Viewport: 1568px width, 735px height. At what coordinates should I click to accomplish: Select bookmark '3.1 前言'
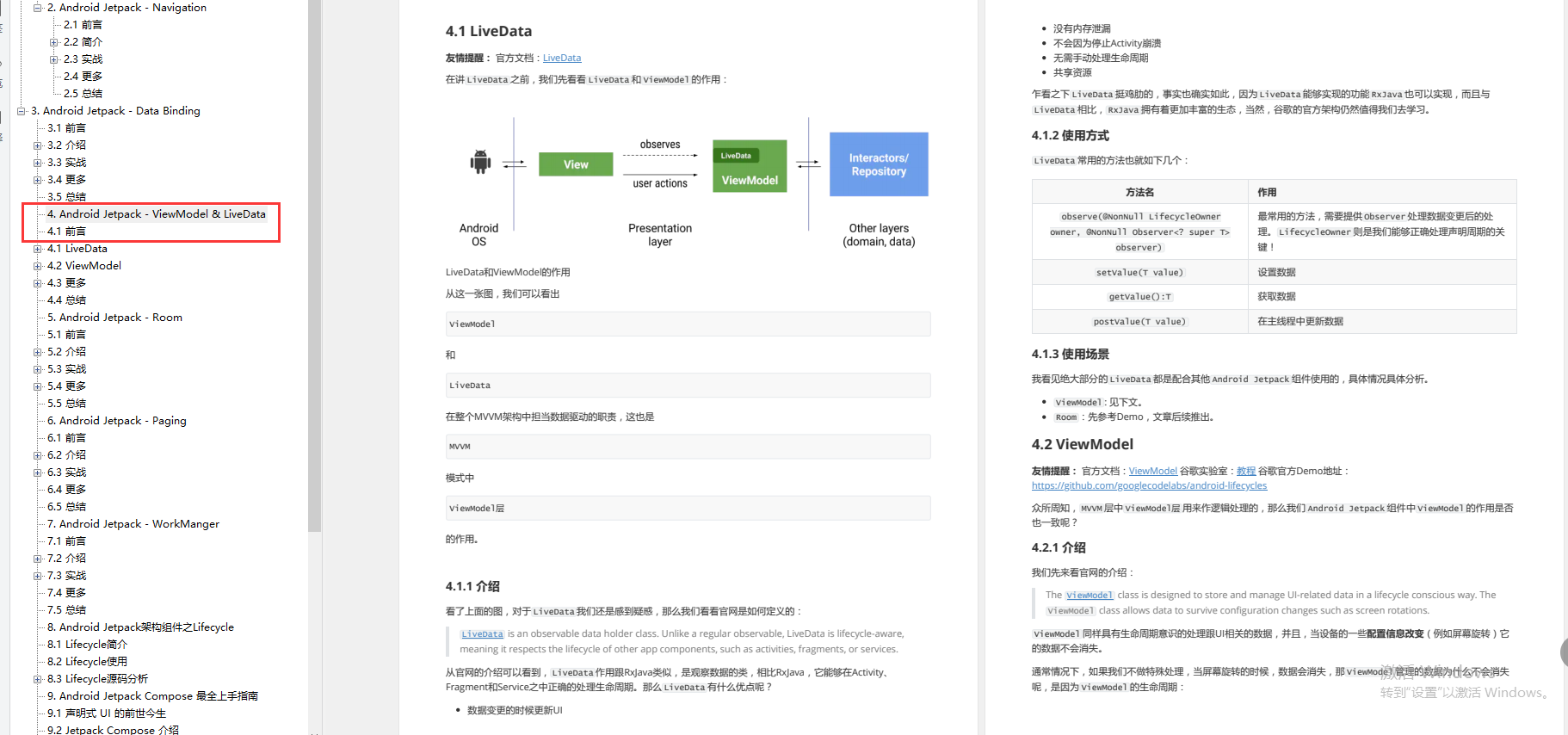tap(66, 128)
